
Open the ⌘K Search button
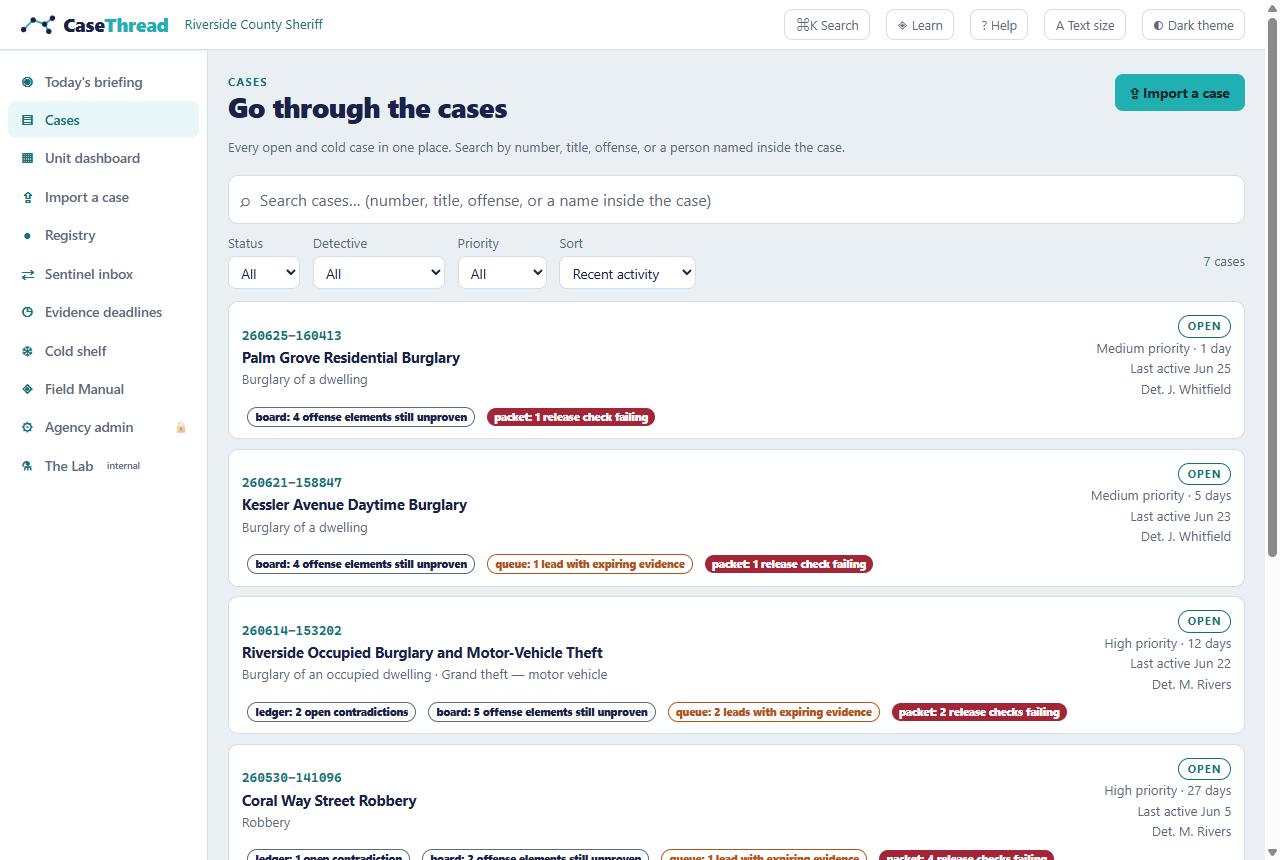click(827, 25)
